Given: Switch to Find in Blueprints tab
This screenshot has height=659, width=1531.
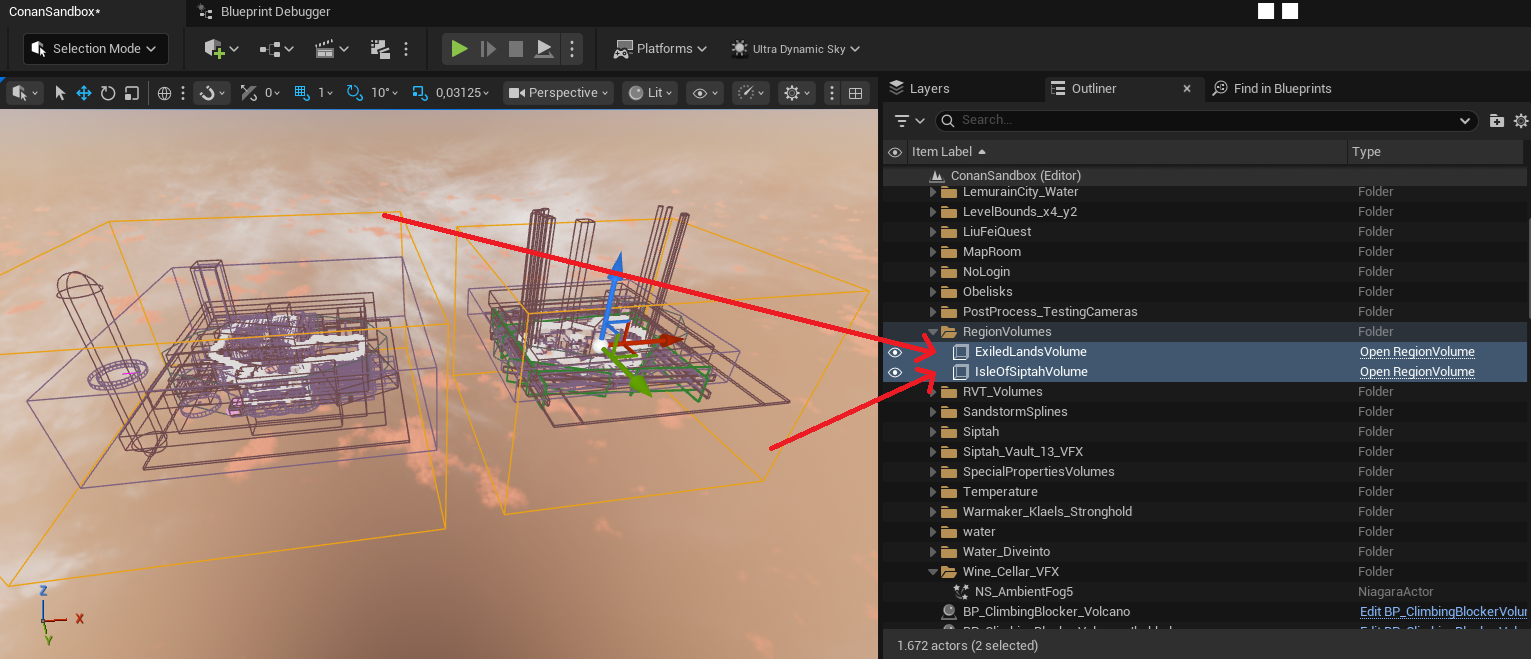Looking at the screenshot, I should (x=1272, y=88).
